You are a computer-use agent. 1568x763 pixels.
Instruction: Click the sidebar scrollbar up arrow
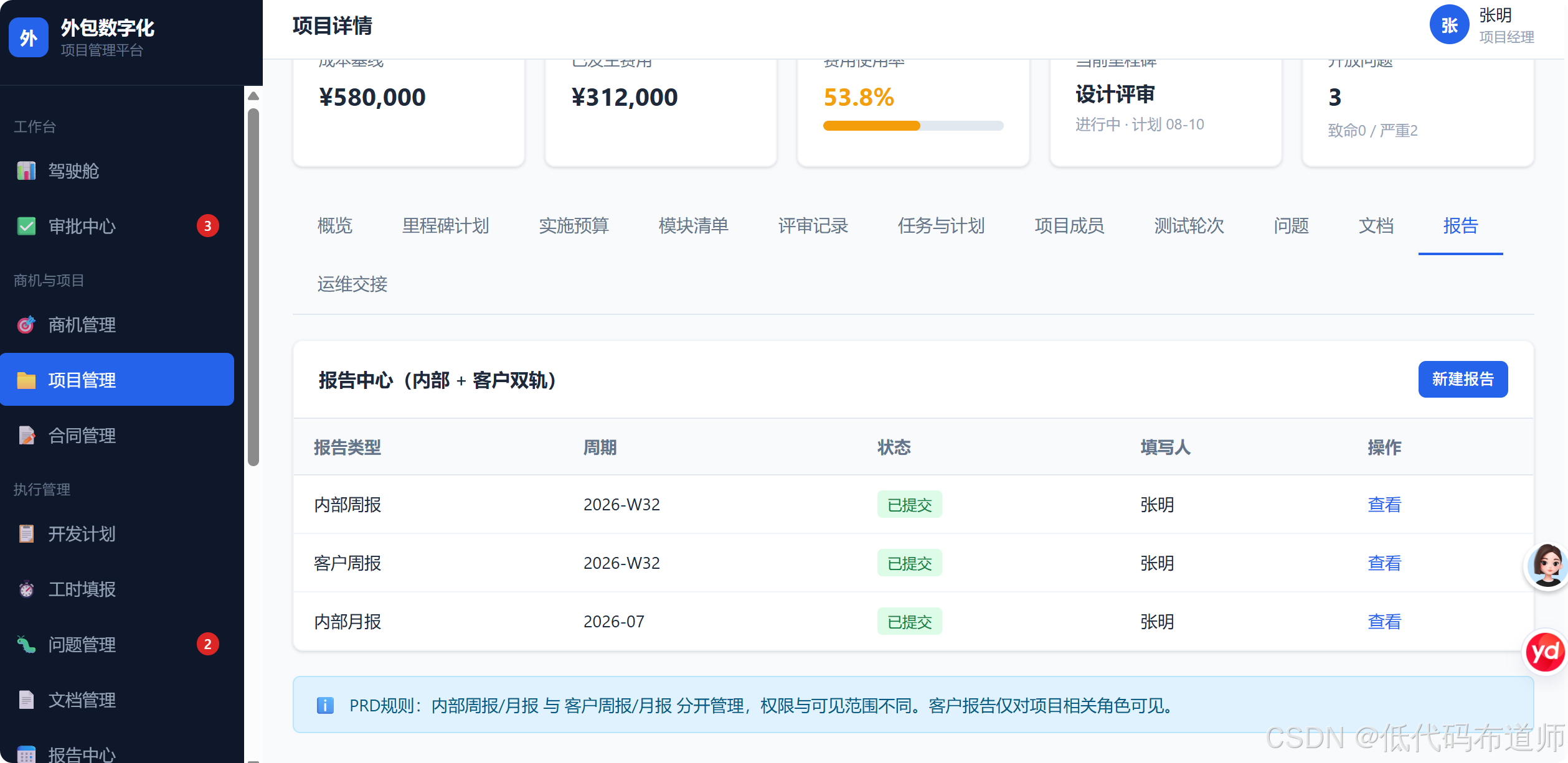tap(253, 96)
